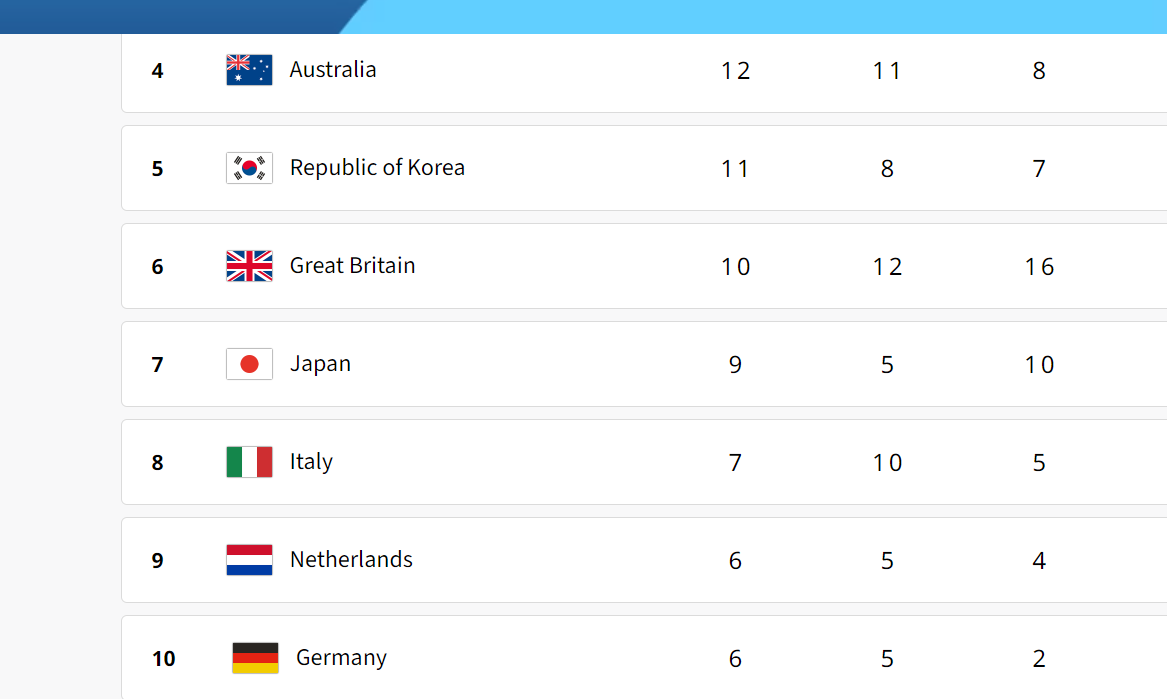Open the Germany country name
Viewport: 1167px width, 699px height.
(342, 658)
